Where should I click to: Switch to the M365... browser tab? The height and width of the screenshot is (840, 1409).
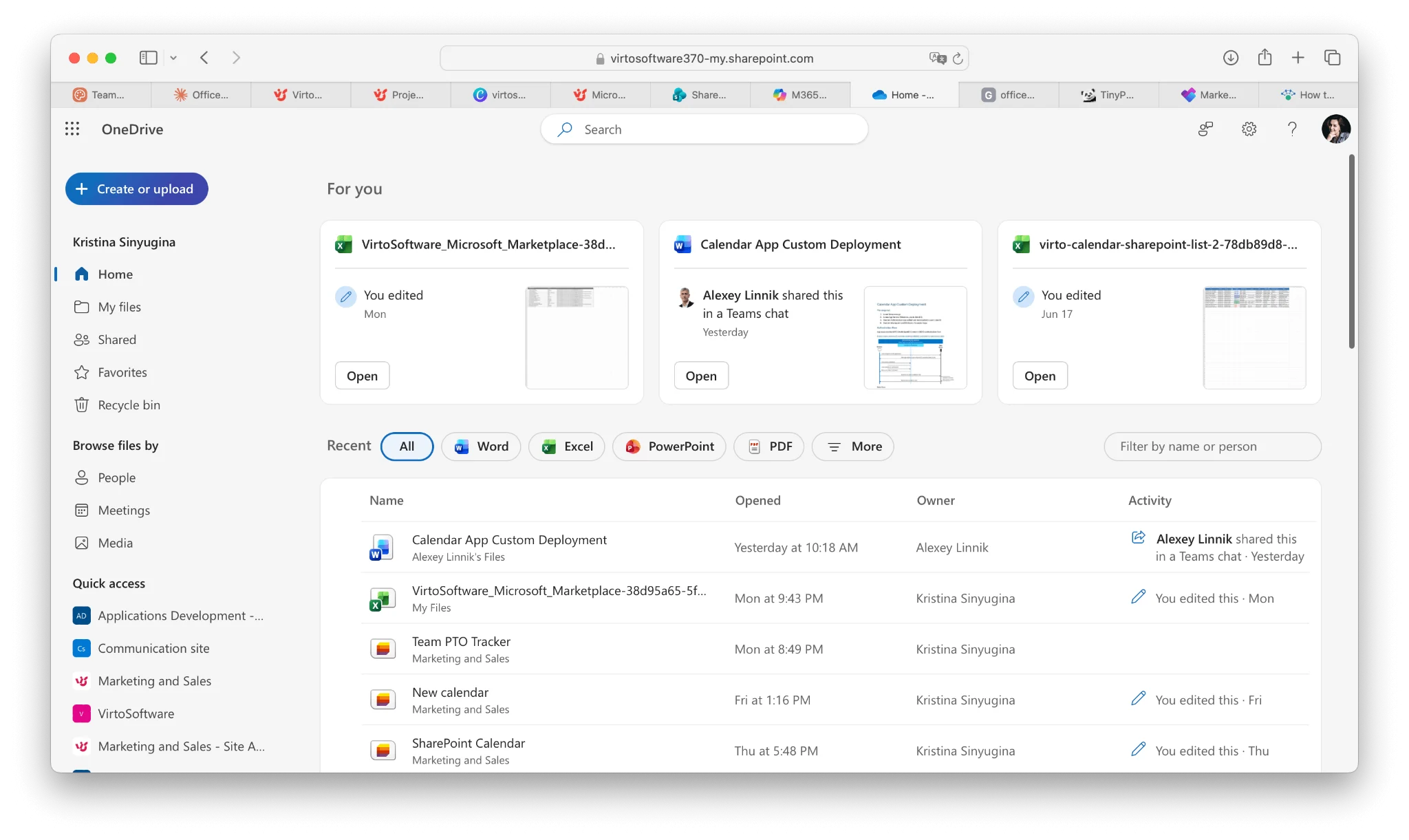pos(800,95)
